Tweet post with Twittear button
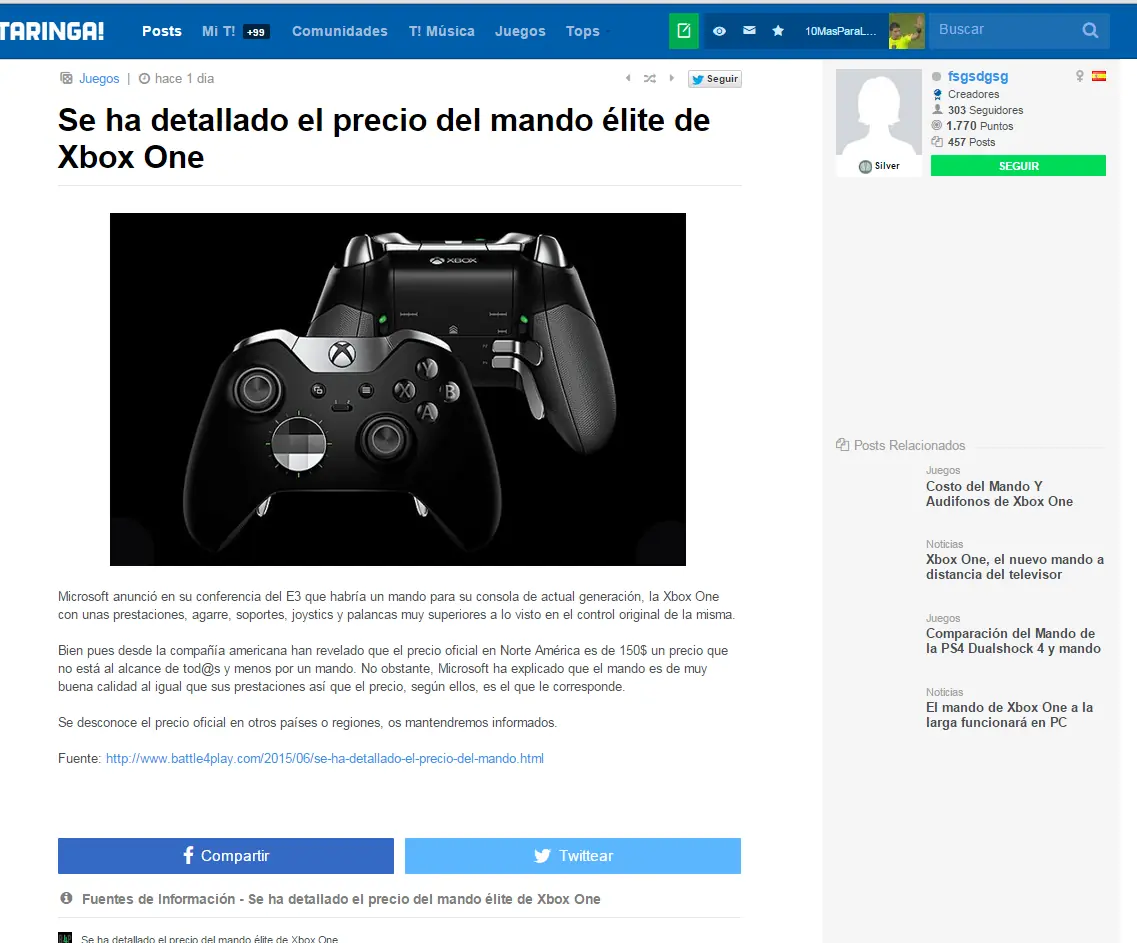 tap(573, 856)
